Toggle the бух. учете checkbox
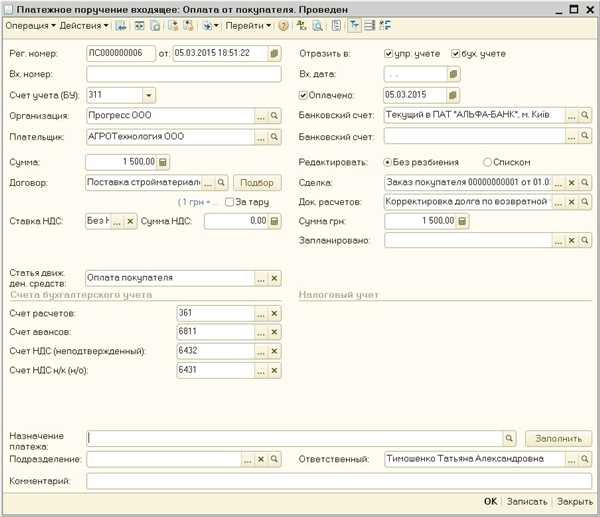Screen dimensions: 600x517 455,54
